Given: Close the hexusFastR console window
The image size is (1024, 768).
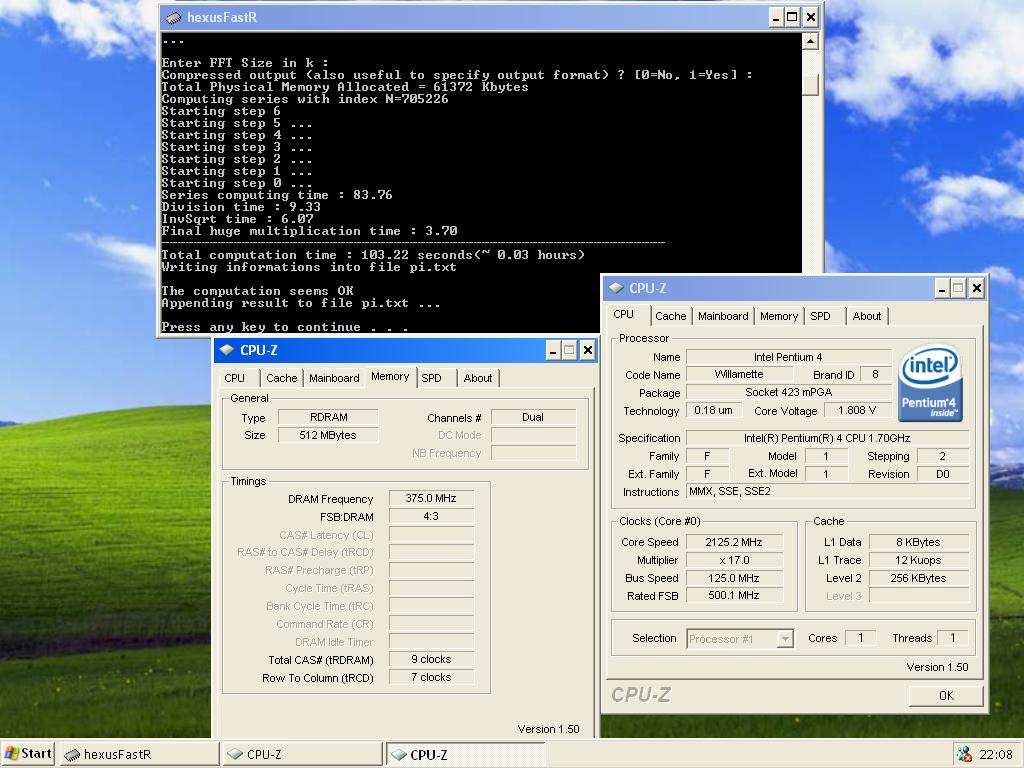Looking at the screenshot, I should [810, 18].
